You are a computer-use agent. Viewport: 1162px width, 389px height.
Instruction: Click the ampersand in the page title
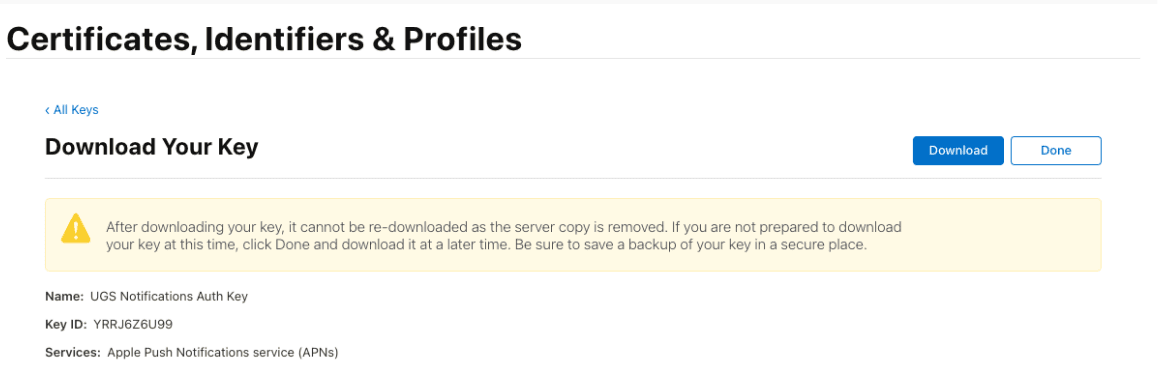[383, 39]
